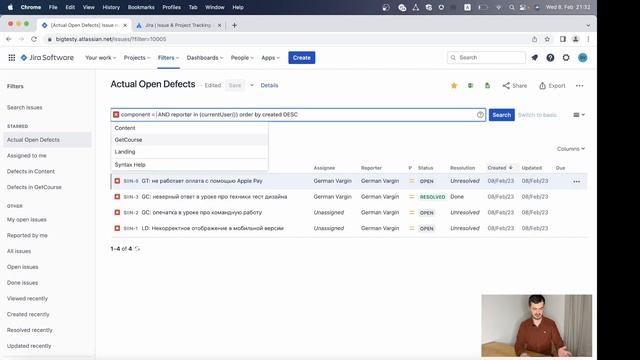Select GetCourse from the autocomplete list

(x=189, y=140)
